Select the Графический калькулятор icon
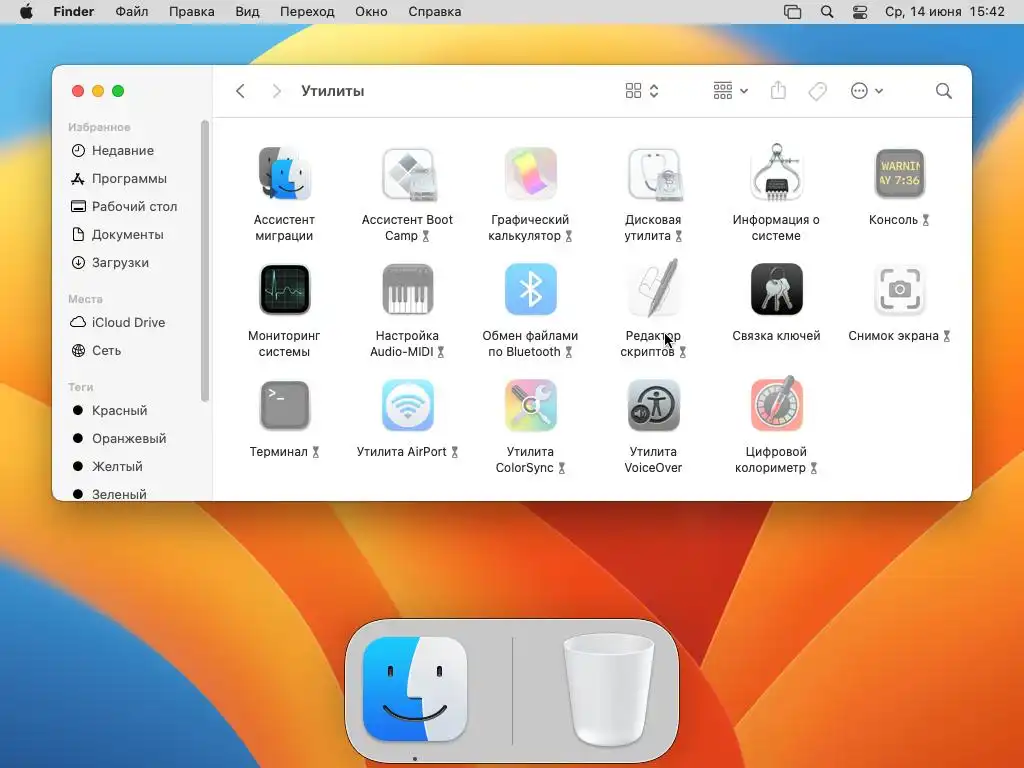Viewport: 1024px width, 768px height. pyautogui.click(x=530, y=173)
